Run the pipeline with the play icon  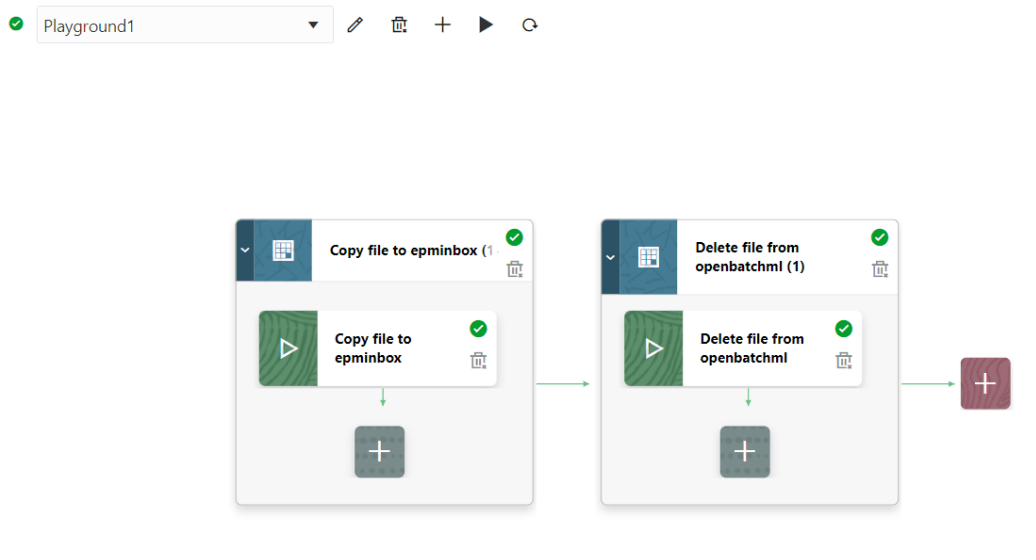pyautogui.click(x=486, y=25)
